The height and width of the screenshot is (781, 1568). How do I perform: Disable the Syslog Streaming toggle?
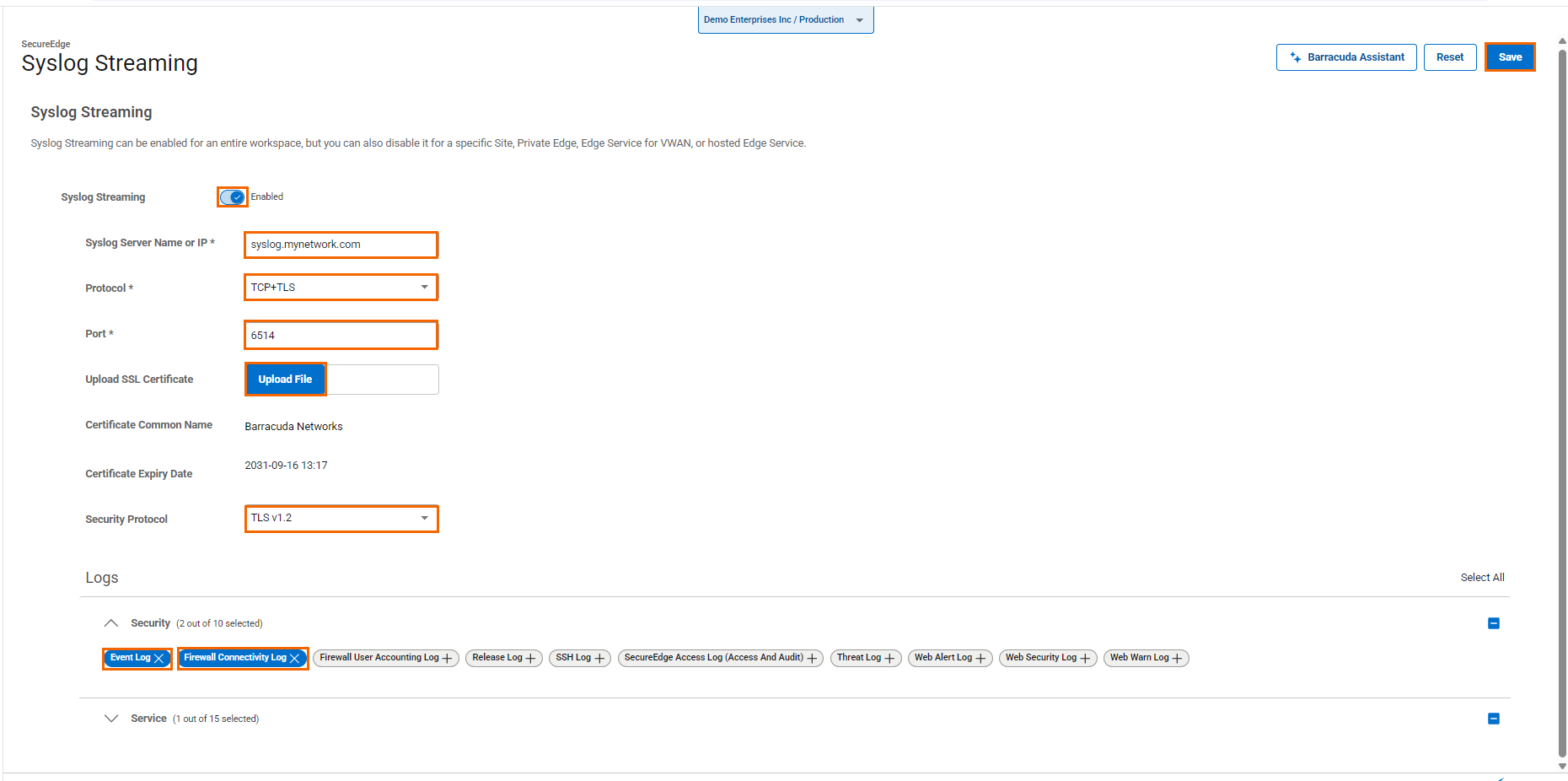[x=232, y=197]
